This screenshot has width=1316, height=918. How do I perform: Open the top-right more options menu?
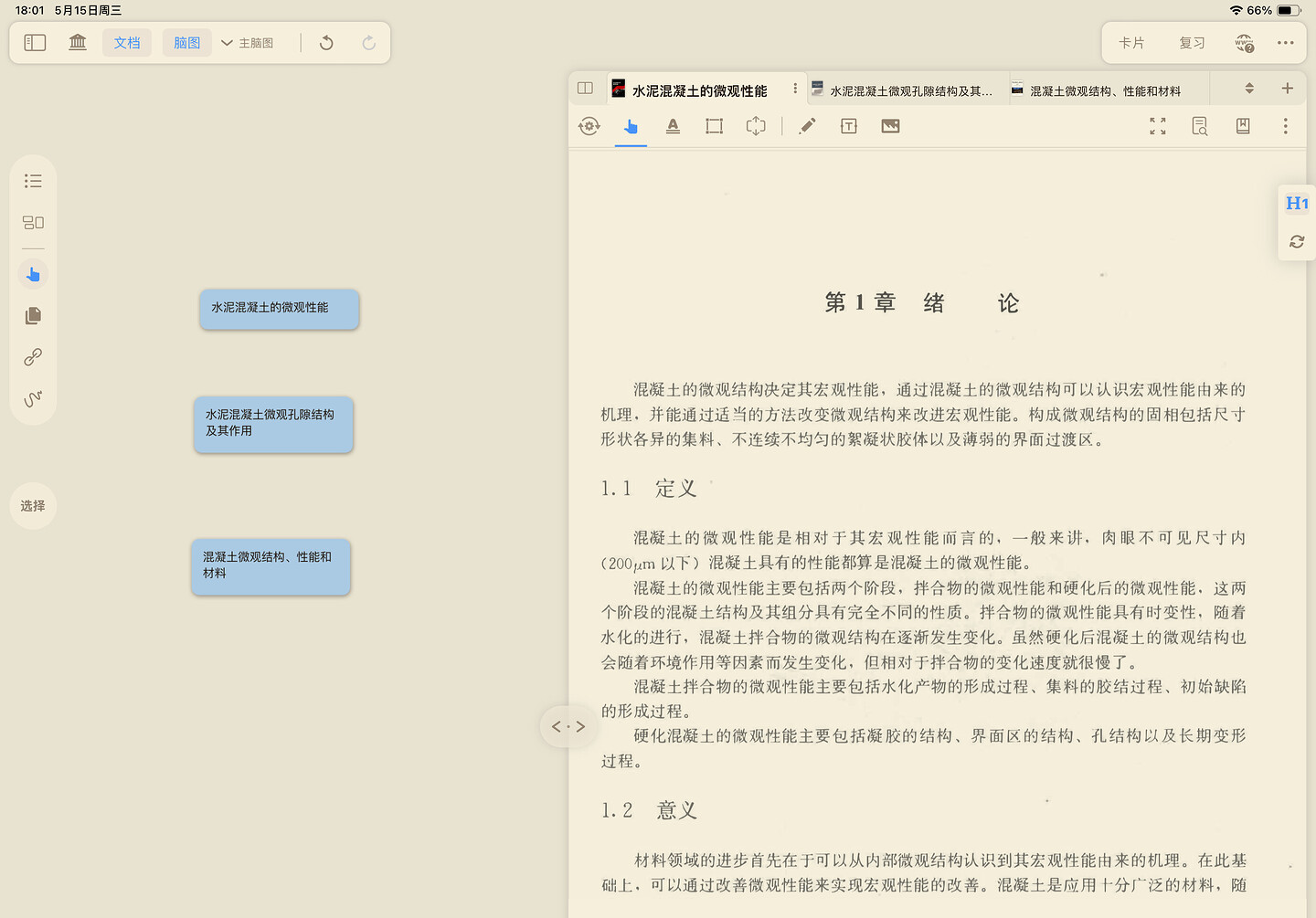point(1286,43)
